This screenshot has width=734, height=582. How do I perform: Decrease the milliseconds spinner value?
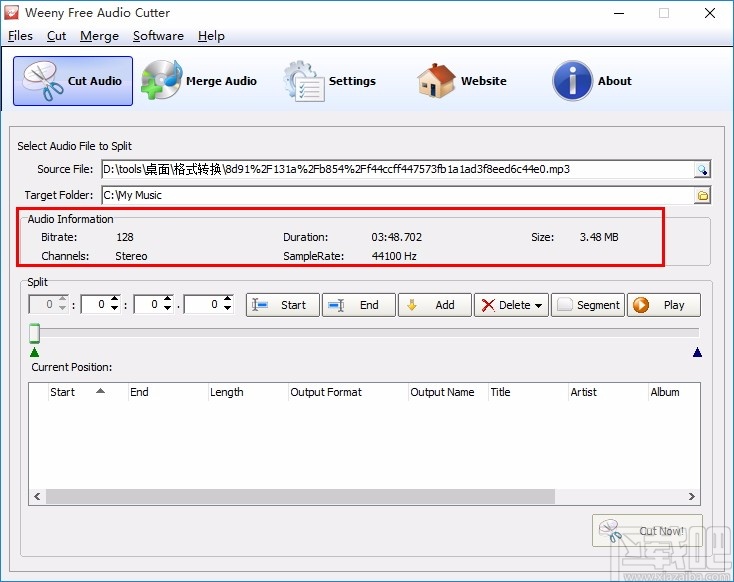click(x=228, y=309)
